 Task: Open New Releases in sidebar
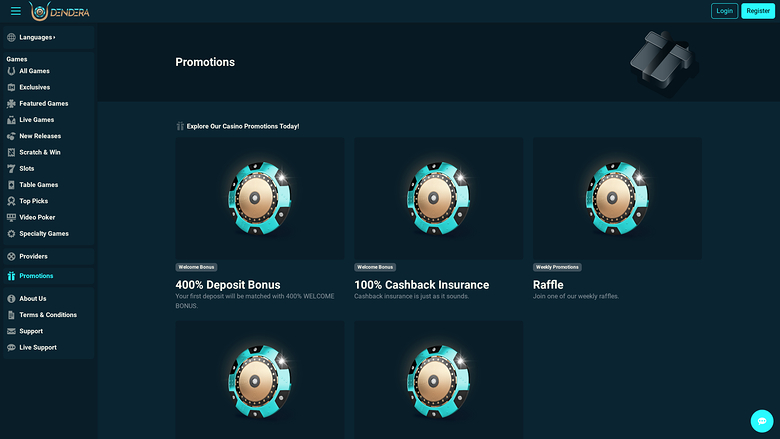(40, 136)
